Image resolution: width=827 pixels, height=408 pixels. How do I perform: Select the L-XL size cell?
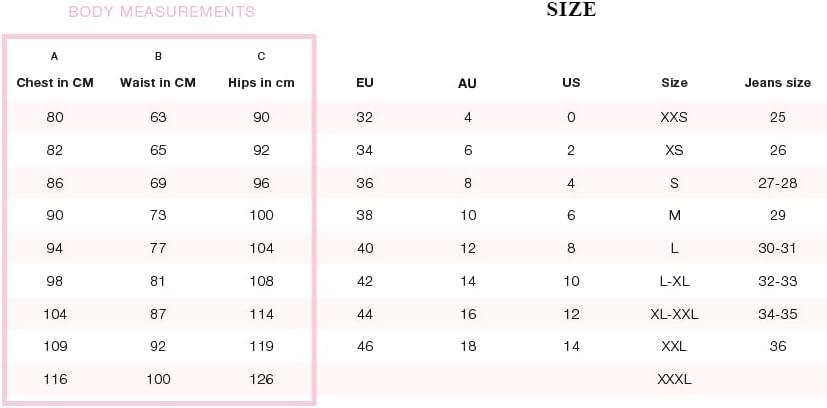(674, 281)
